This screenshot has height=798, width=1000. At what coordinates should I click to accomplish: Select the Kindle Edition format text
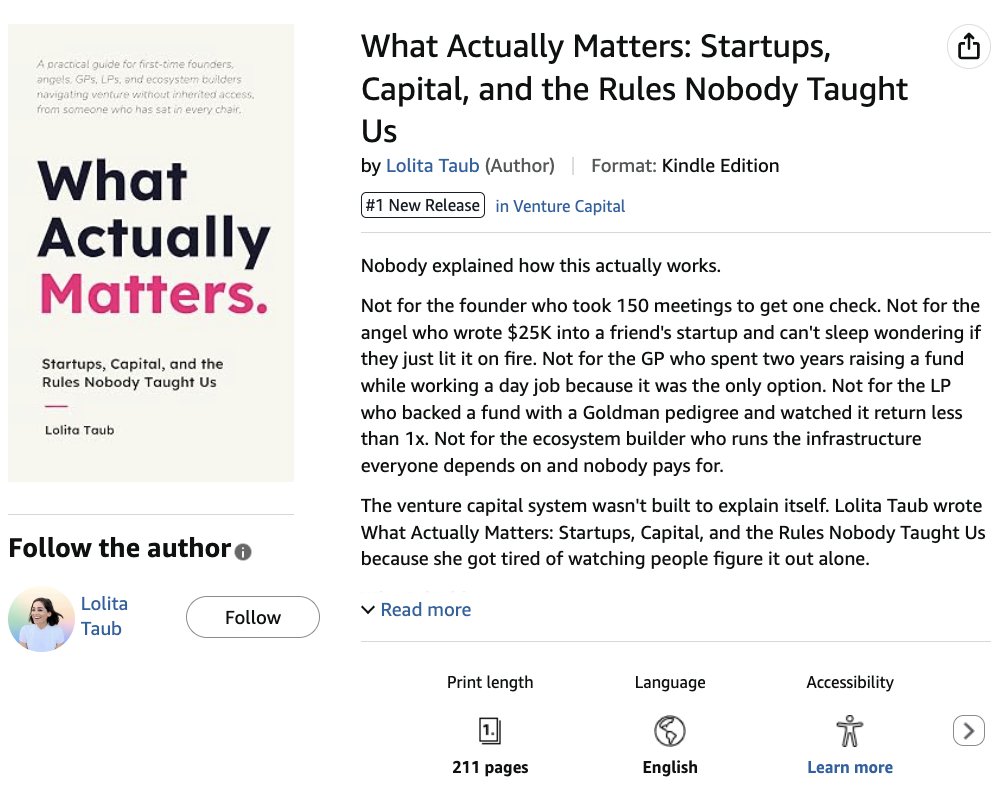pos(720,166)
